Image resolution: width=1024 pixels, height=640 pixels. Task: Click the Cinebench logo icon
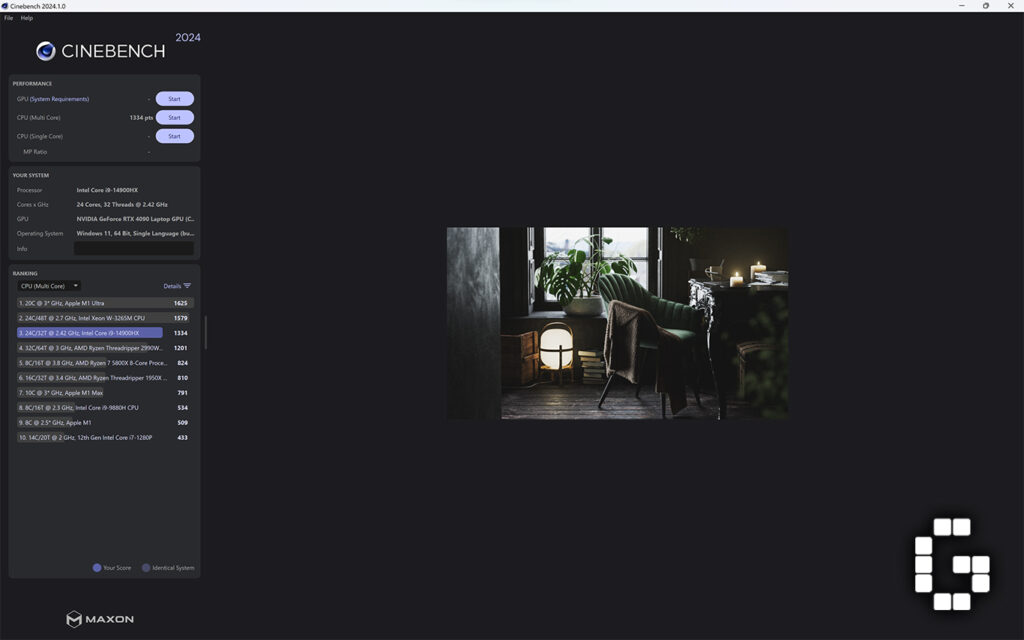pyautogui.click(x=46, y=51)
